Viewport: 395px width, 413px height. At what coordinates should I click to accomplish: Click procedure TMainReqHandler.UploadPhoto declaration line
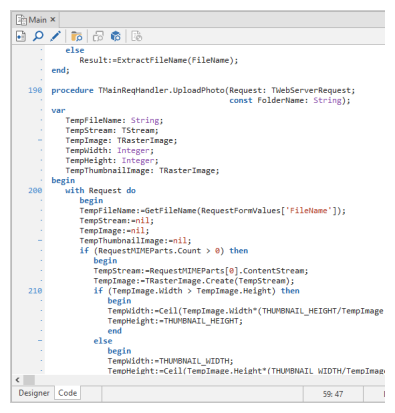pyautogui.click(x=203, y=90)
